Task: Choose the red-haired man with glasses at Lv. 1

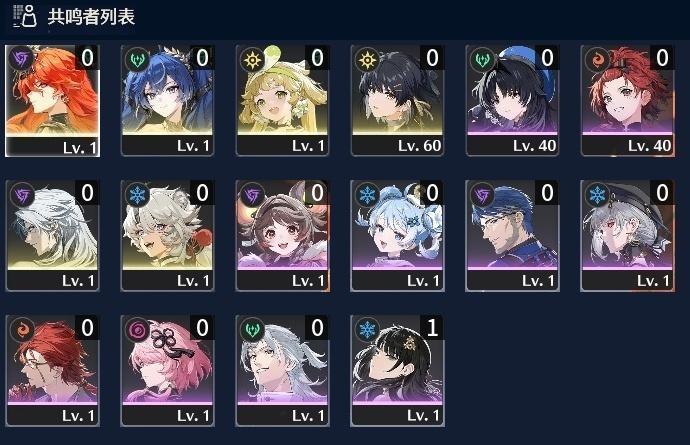Action: click(x=52, y=371)
